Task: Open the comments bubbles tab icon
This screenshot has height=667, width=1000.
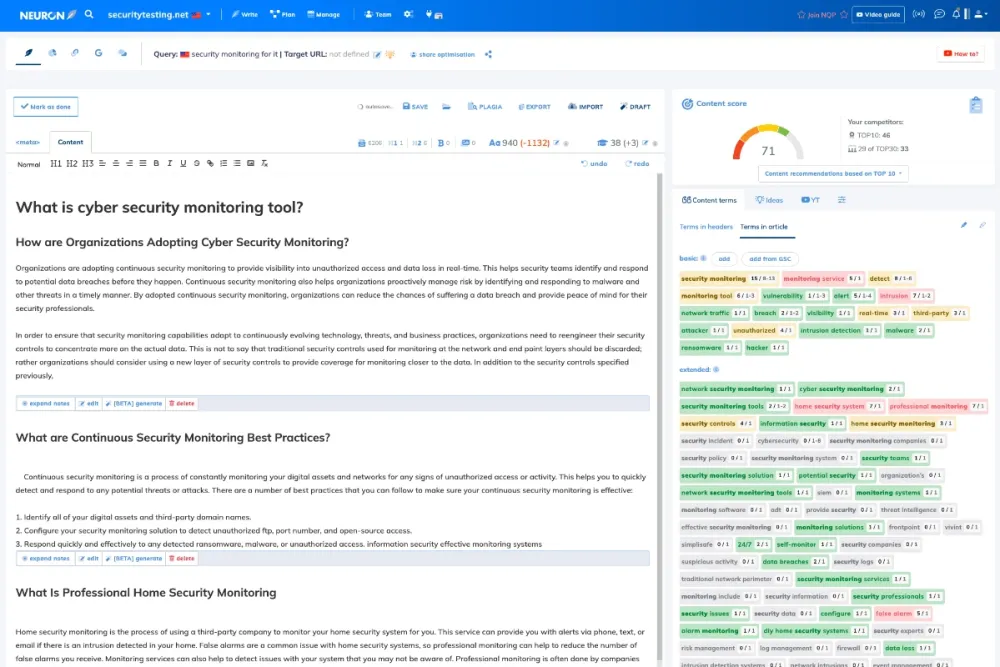Action: (x=122, y=53)
